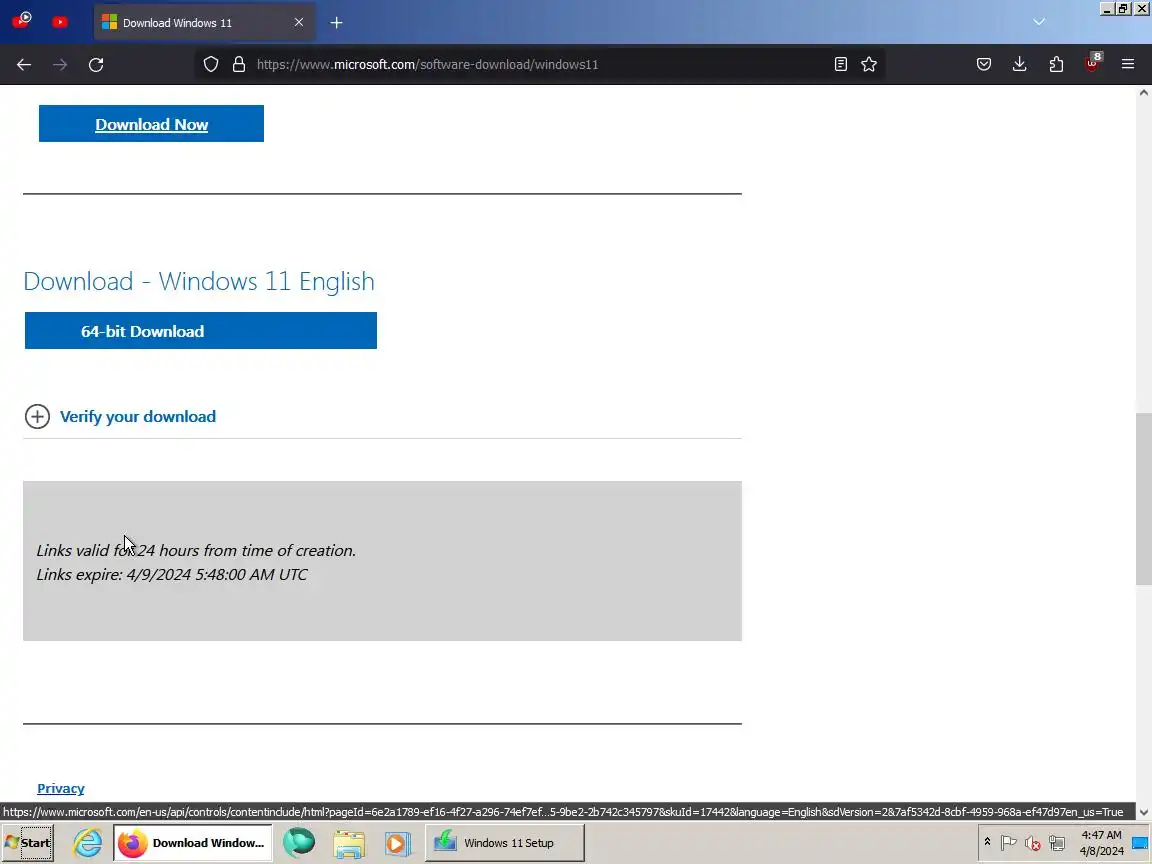The image size is (1152, 864).
Task: Open the Action Center flag icon
Action: pyautogui.click(x=1009, y=843)
